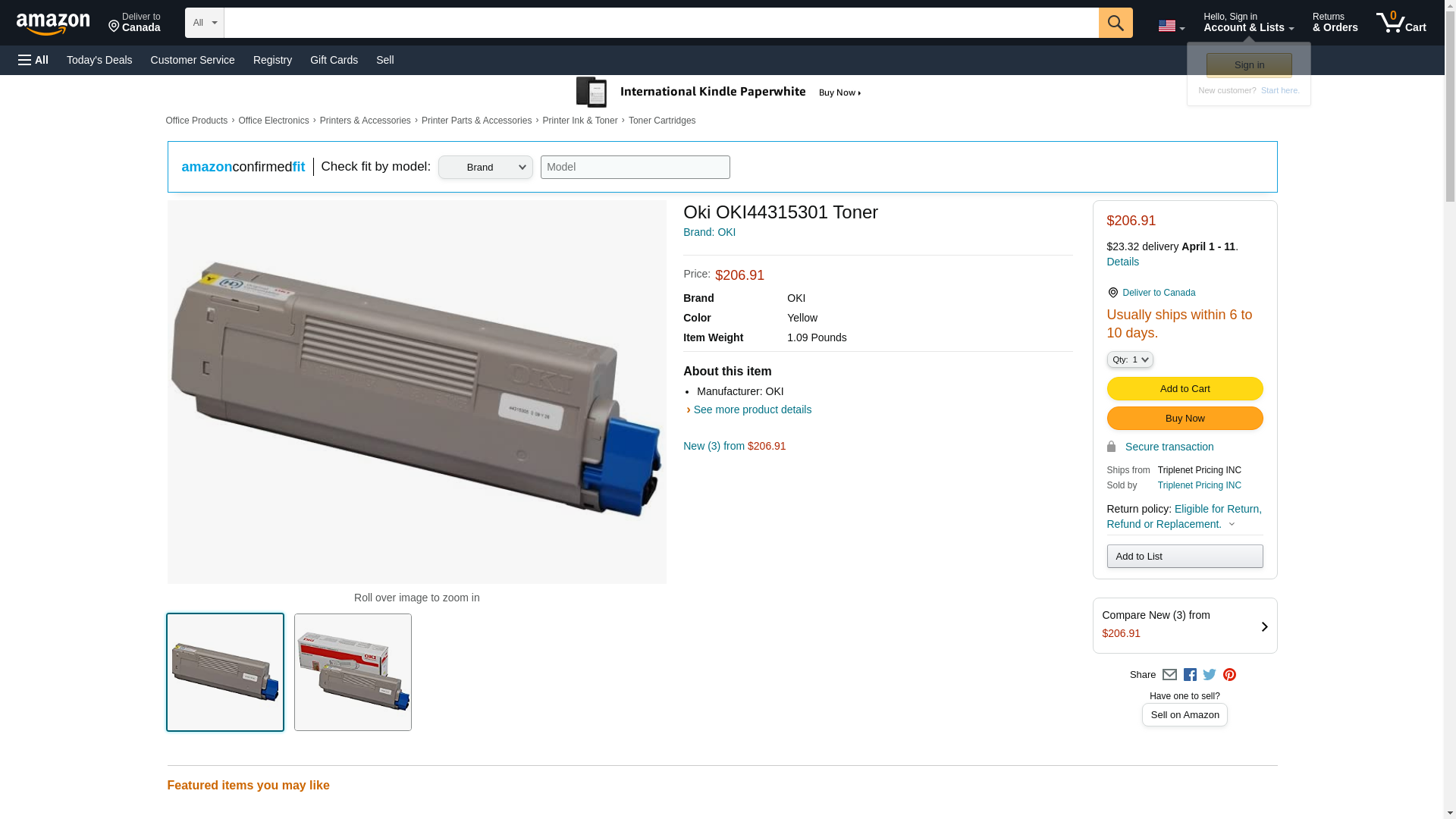Click the Model input field
Image resolution: width=1456 pixels, height=819 pixels.
(x=635, y=168)
